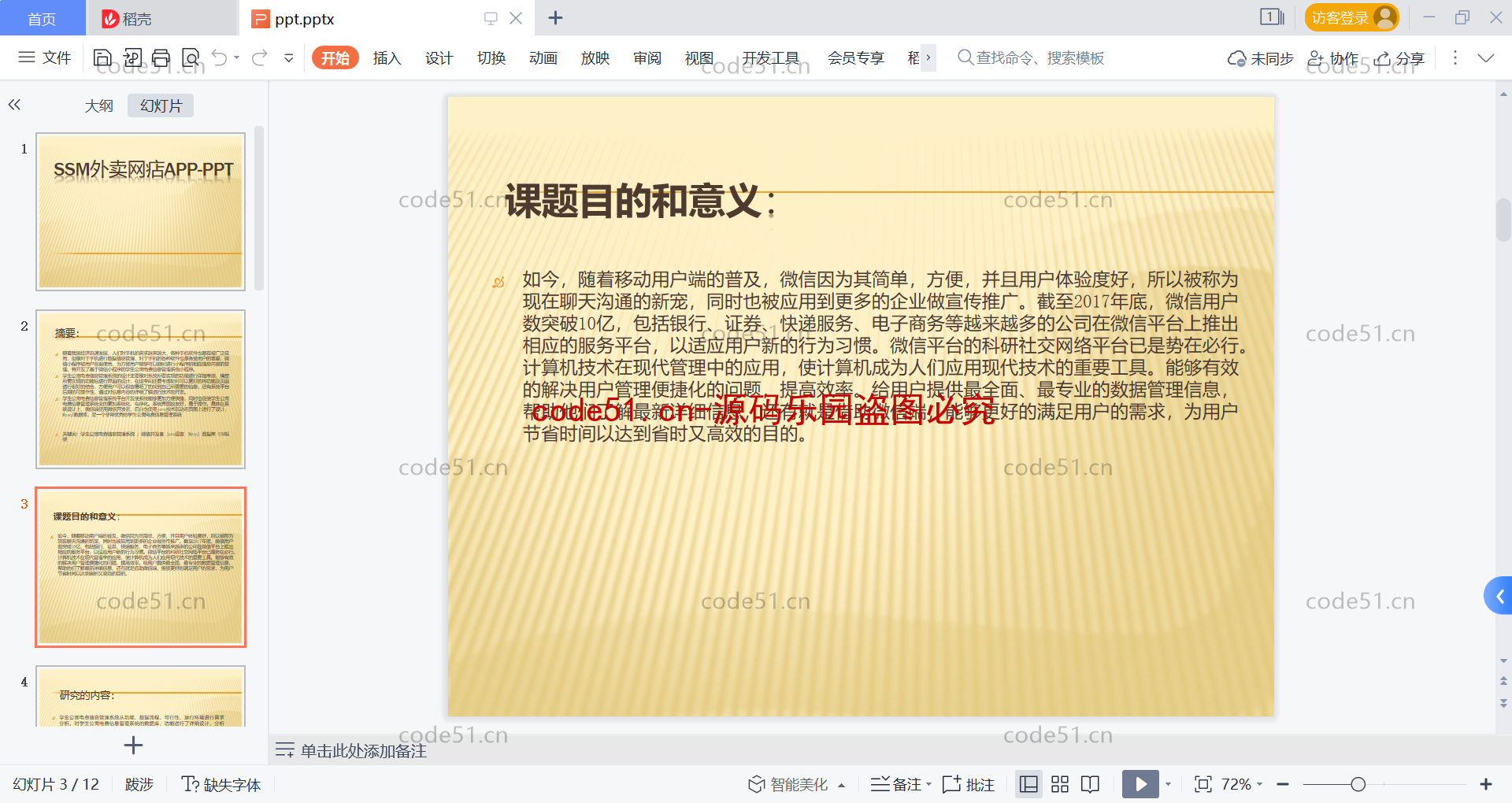Click fit slide to window icon

[x=1203, y=784]
